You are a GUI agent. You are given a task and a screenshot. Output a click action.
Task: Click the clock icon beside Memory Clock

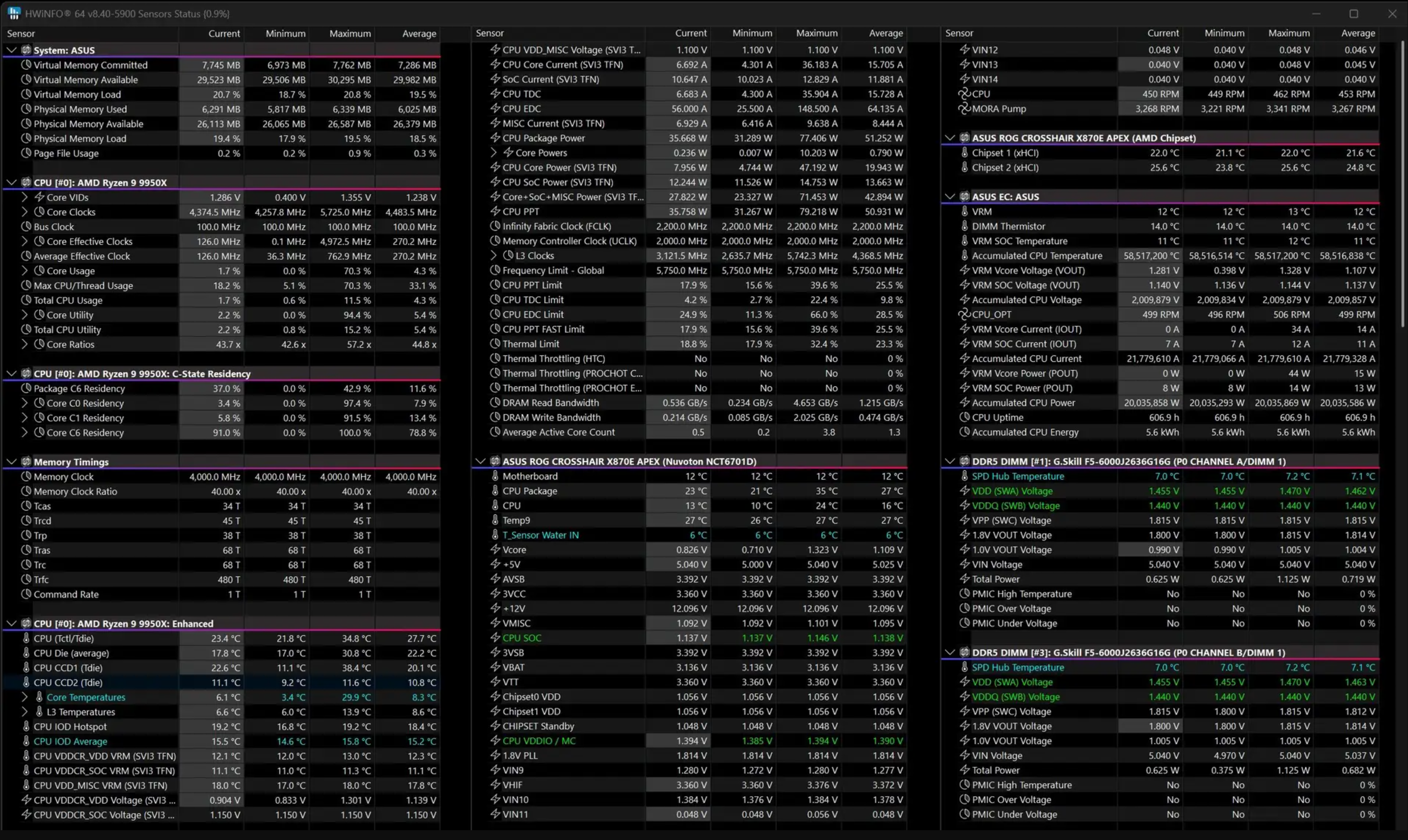point(26,477)
